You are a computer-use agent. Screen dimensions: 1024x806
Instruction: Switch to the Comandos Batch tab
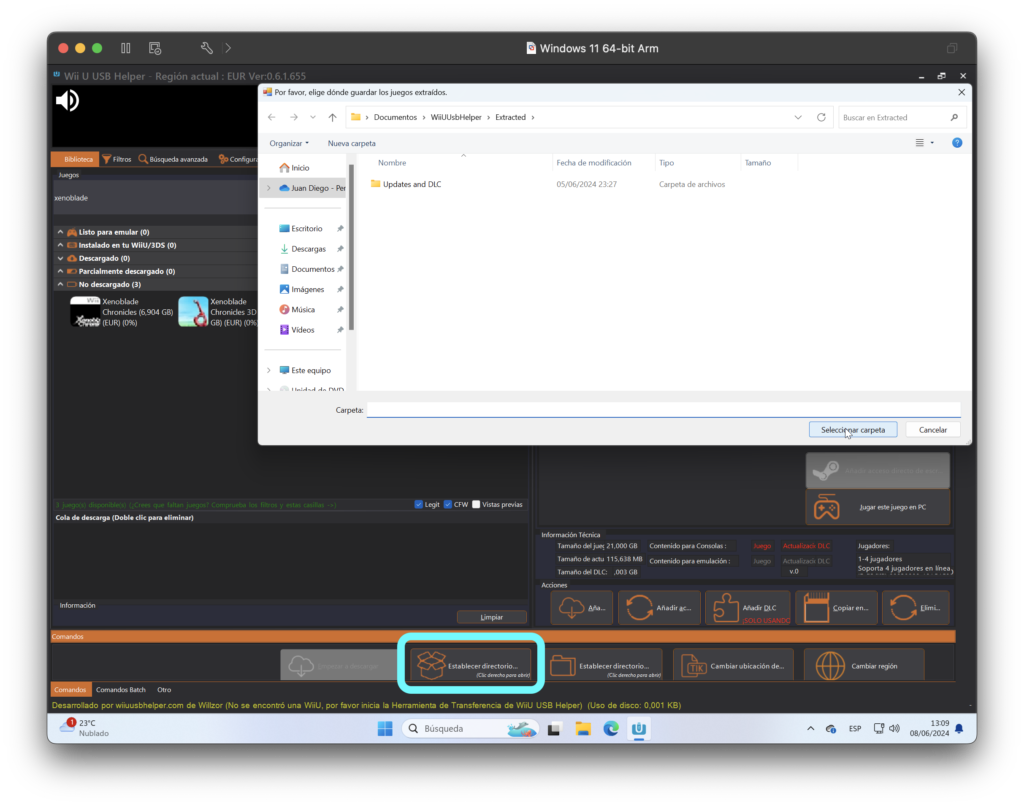point(120,690)
